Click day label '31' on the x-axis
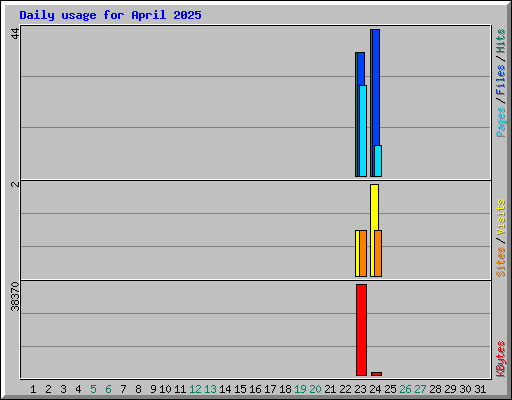Image resolution: width=512 pixels, height=400 pixels. click(480, 389)
